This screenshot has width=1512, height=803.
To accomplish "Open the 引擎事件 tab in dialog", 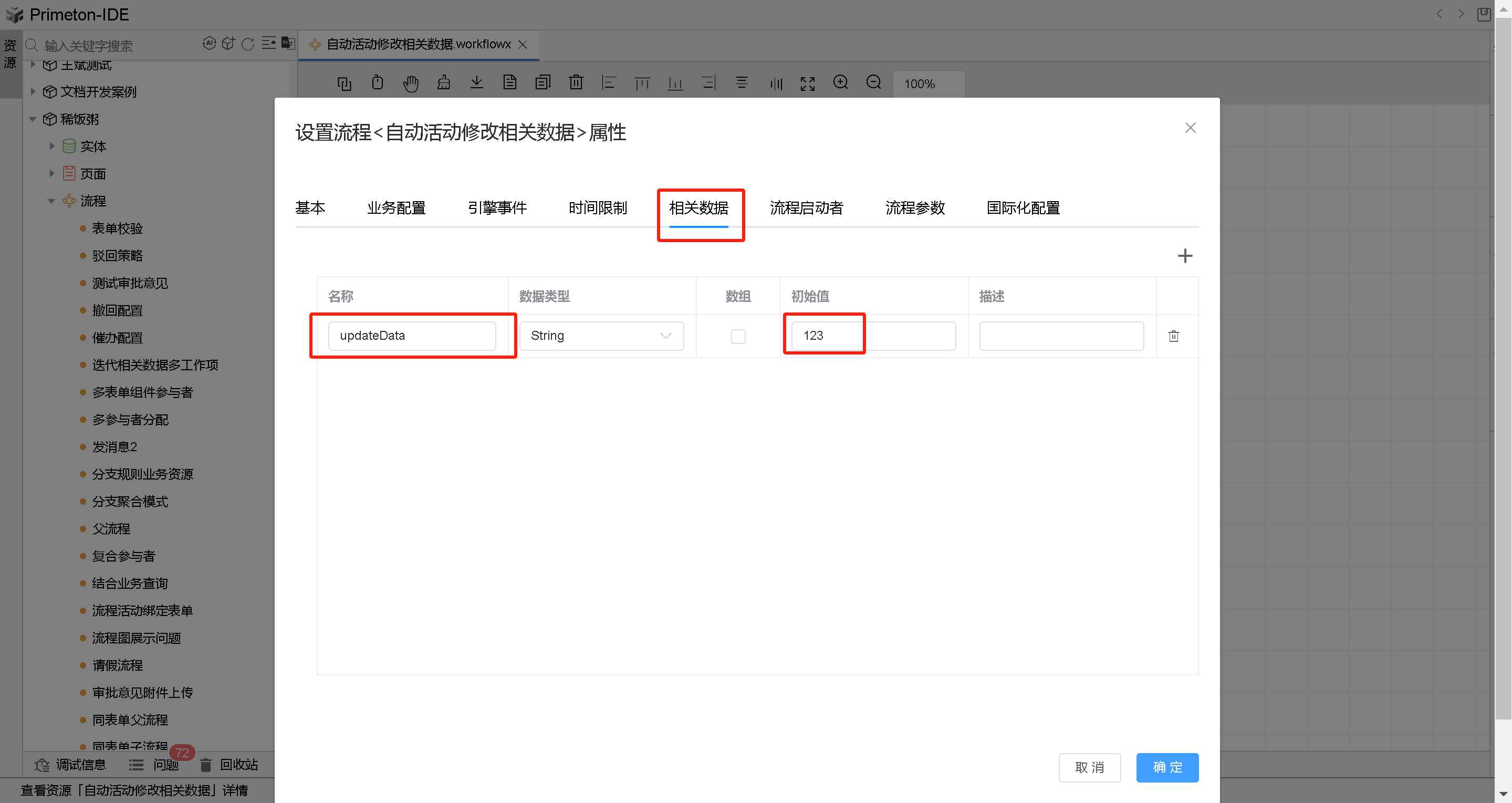I will click(x=497, y=208).
